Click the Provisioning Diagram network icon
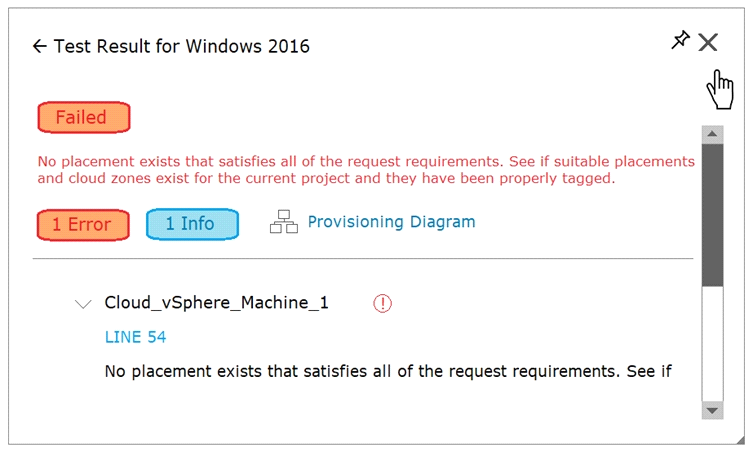 coord(283,223)
